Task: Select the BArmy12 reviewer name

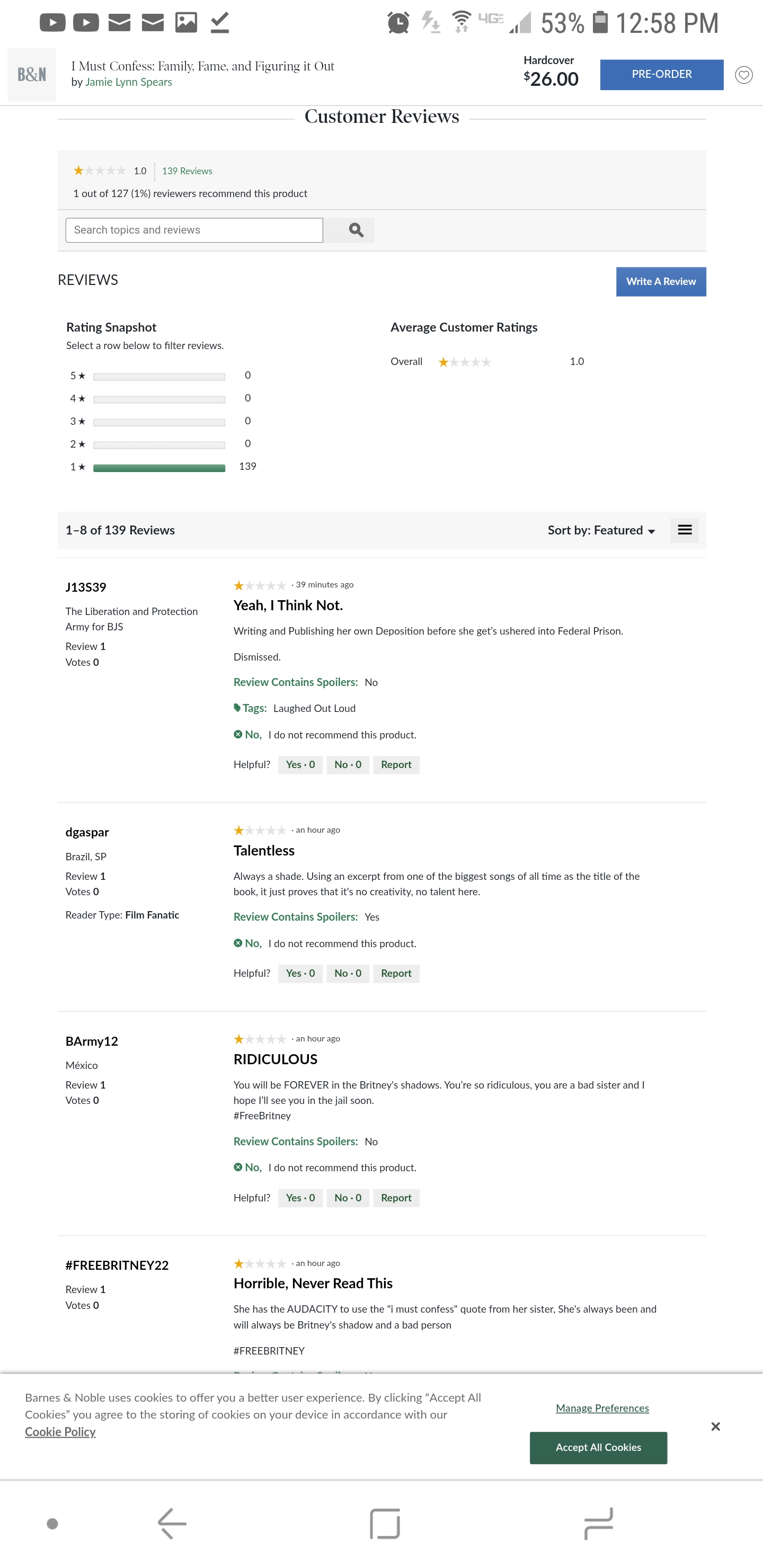Action: [91, 1041]
